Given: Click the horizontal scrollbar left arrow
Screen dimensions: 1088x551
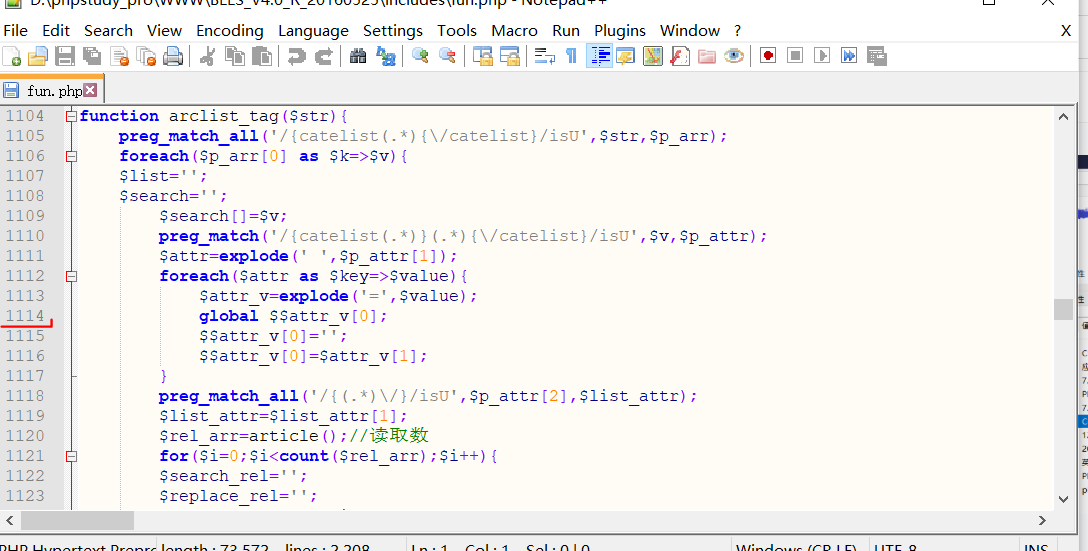Looking at the screenshot, I should [x=10, y=520].
